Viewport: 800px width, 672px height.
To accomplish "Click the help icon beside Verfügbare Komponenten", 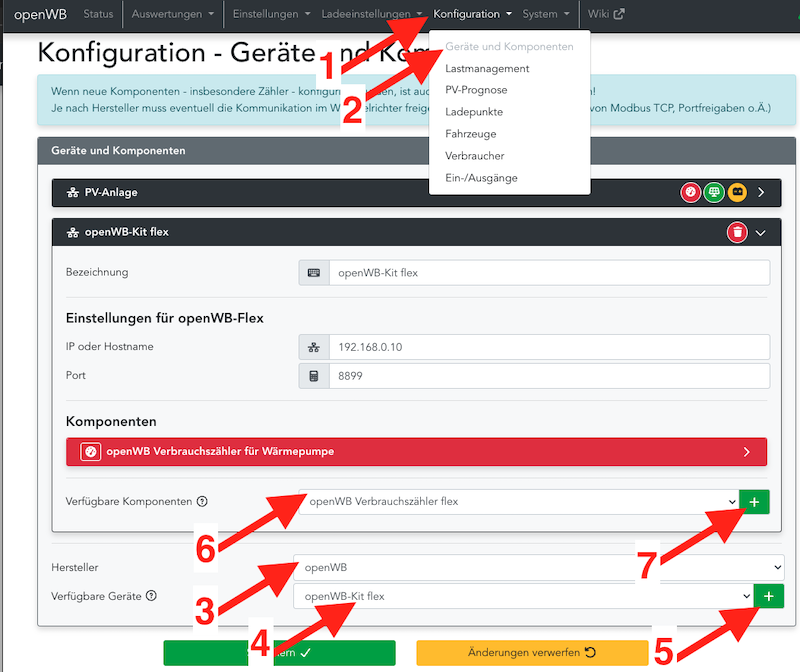I will (x=202, y=501).
